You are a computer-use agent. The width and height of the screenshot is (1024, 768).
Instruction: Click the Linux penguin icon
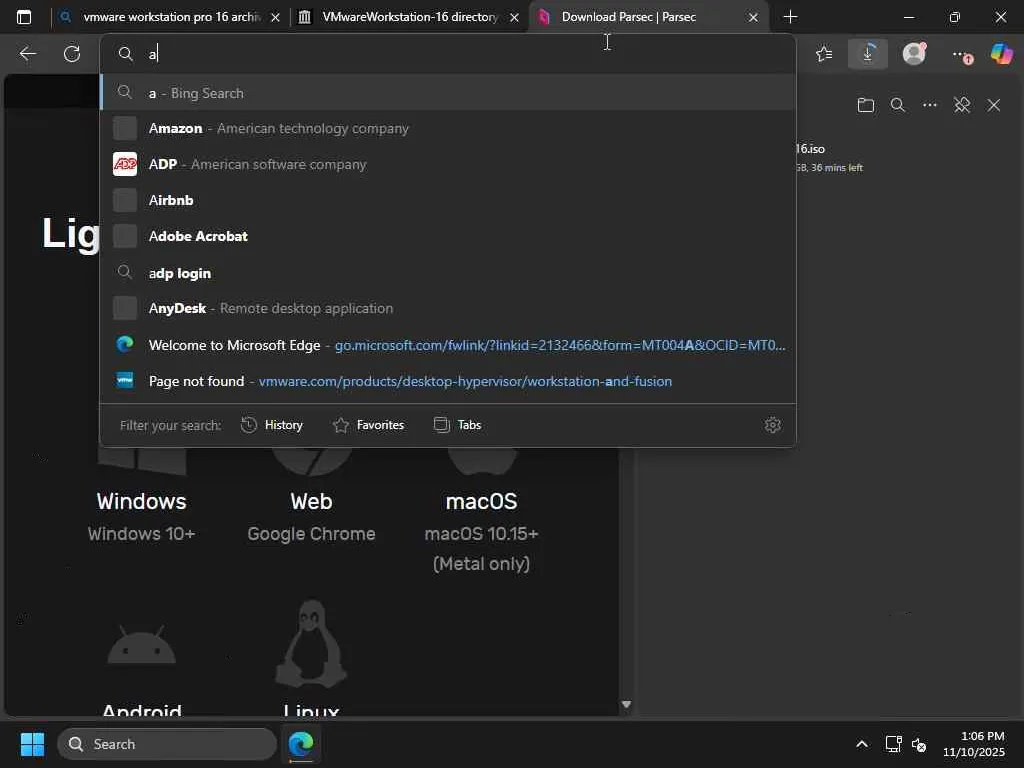coord(312,644)
